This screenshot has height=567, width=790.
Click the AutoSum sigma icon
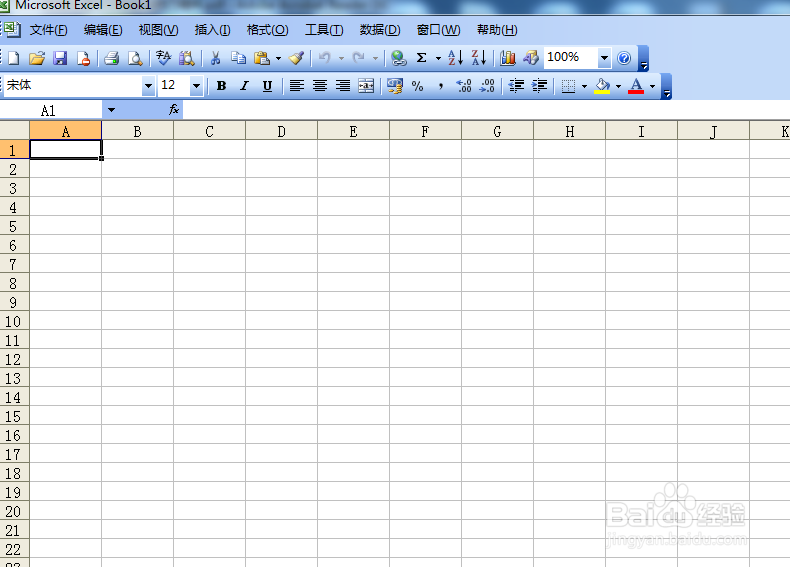422,58
